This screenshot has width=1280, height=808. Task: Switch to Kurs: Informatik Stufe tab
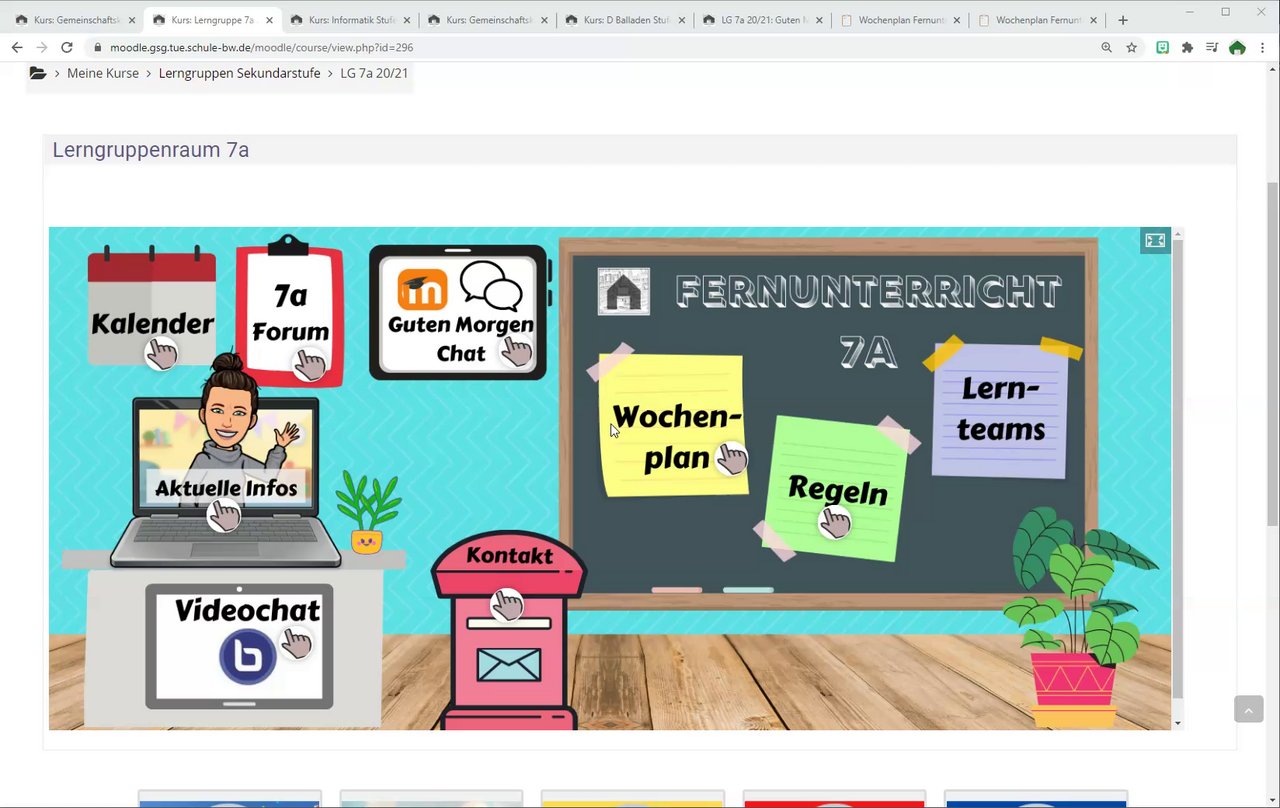350,20
